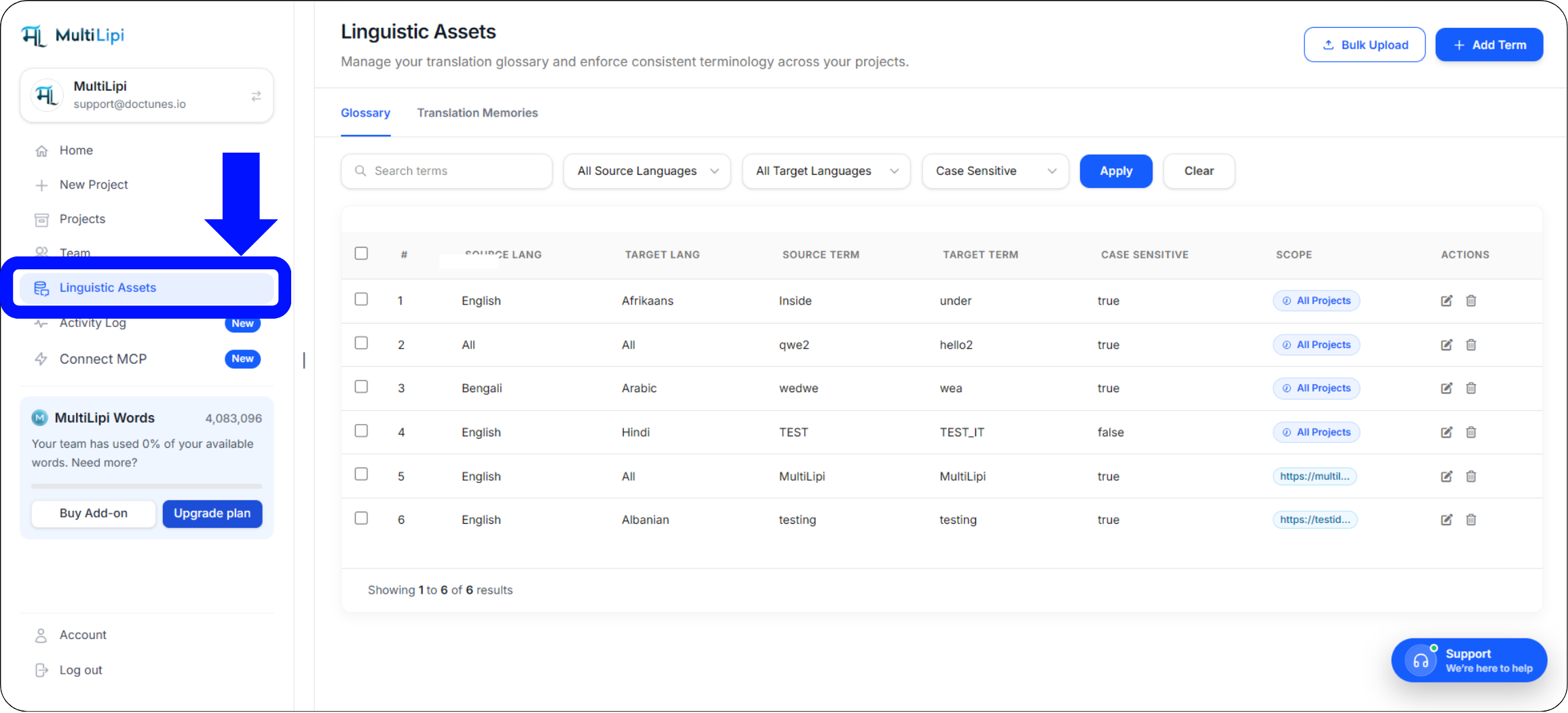This screenshot has width=1568, height=713.
Task: Check the row 6 English-Albanian checkbox
Action: (x=361, y=518)
